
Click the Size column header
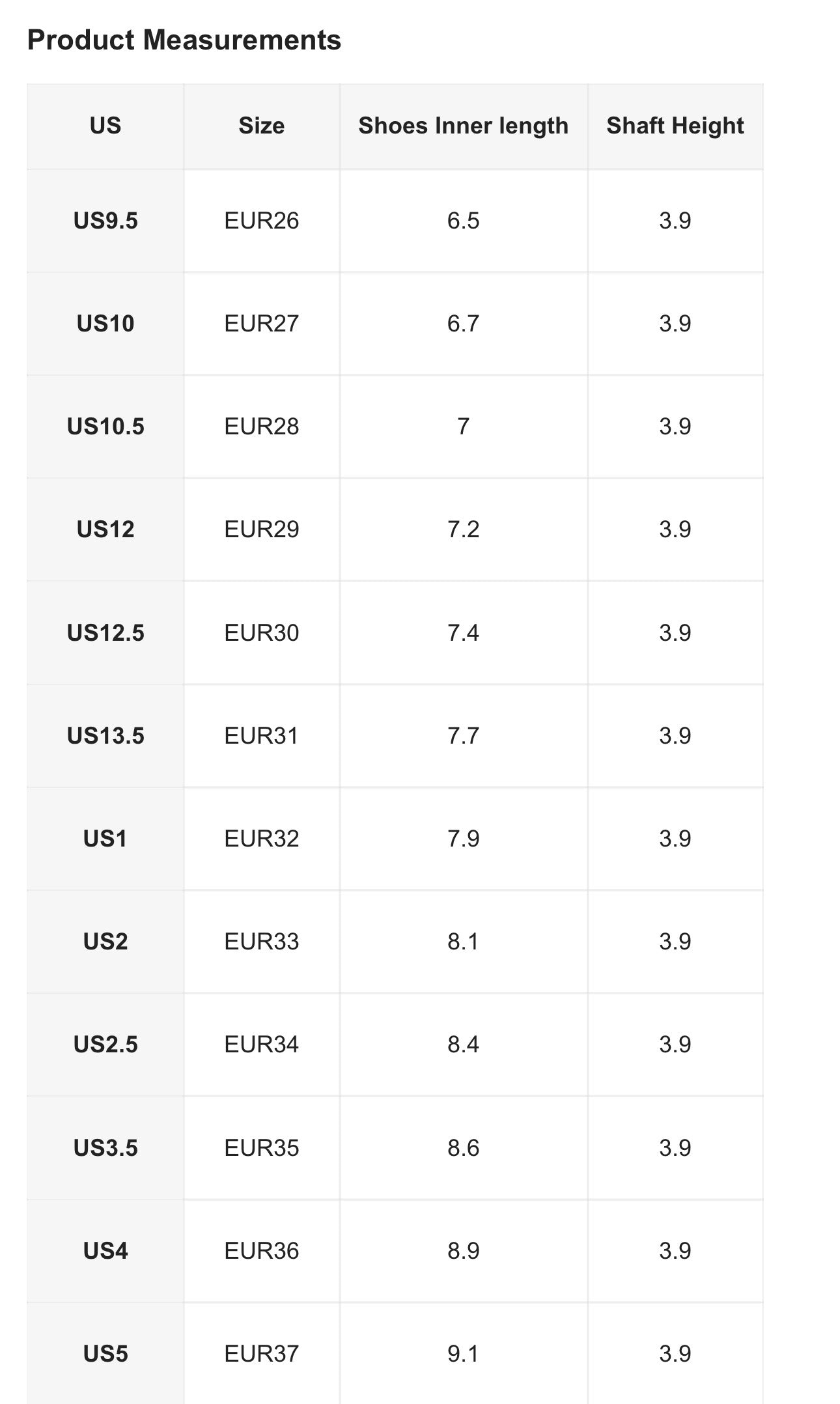262,126
